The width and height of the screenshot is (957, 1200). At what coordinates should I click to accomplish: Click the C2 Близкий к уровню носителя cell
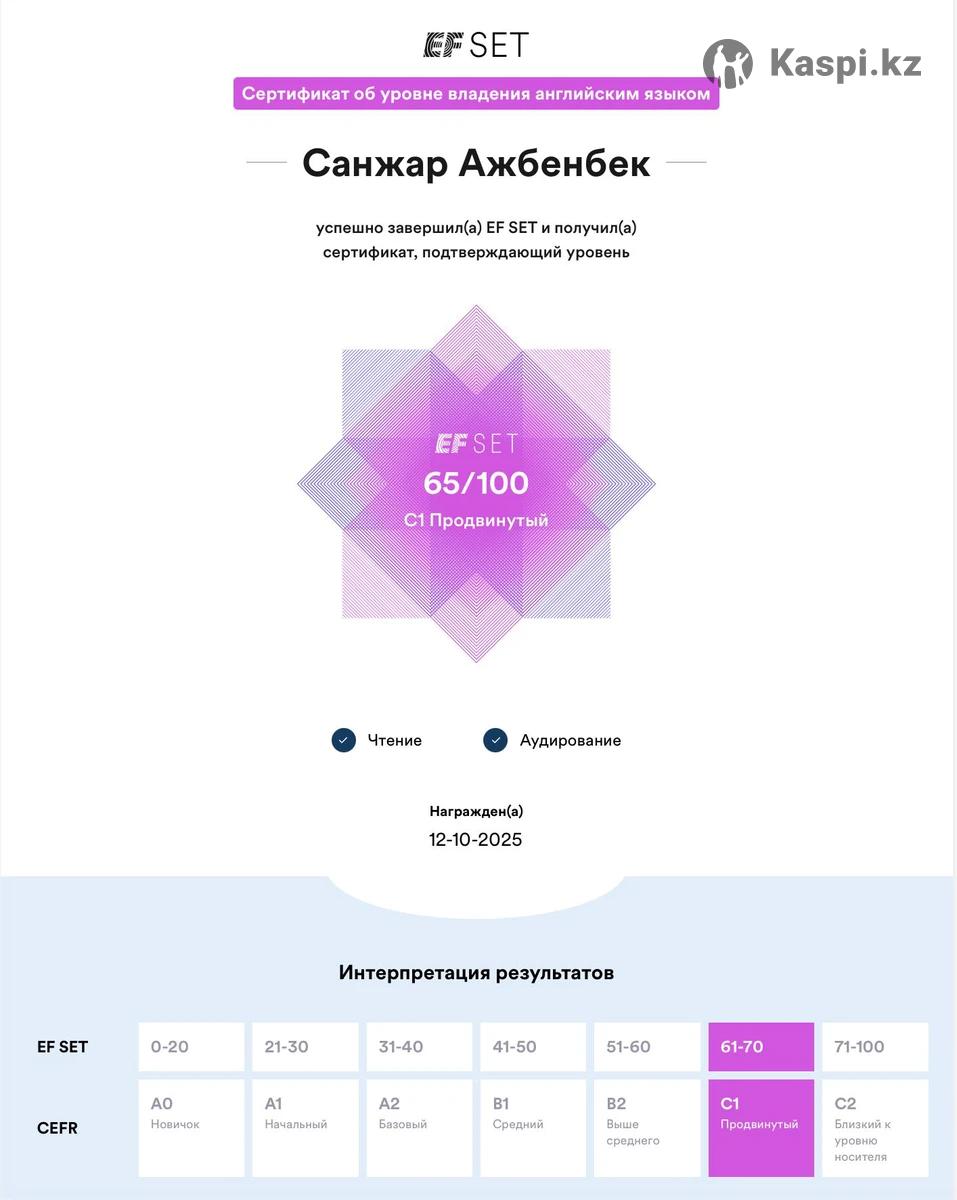point(875,1128)
